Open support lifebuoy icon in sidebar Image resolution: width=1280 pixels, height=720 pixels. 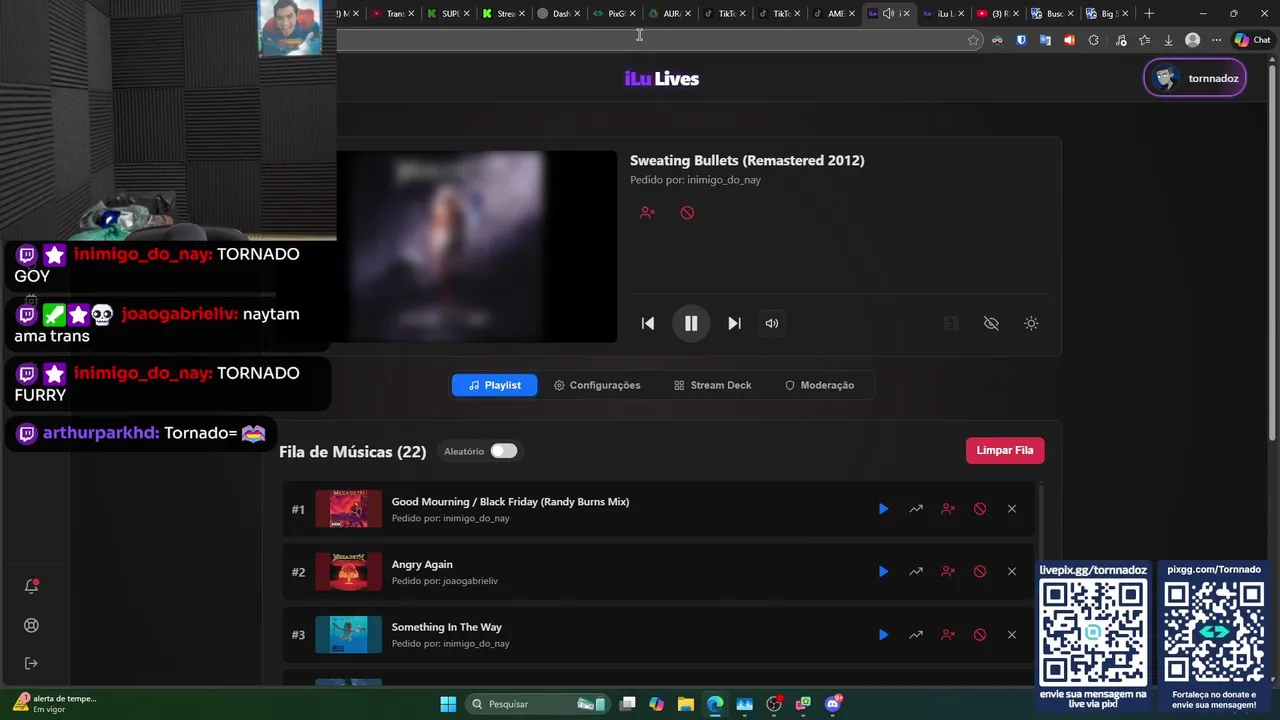31,625
